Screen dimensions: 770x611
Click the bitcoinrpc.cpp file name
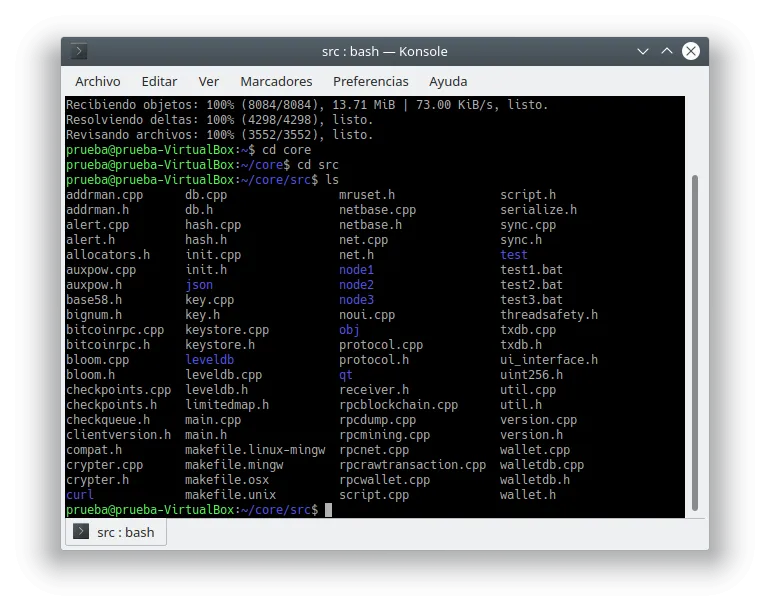pyautogui.click(x=115, y=330)
